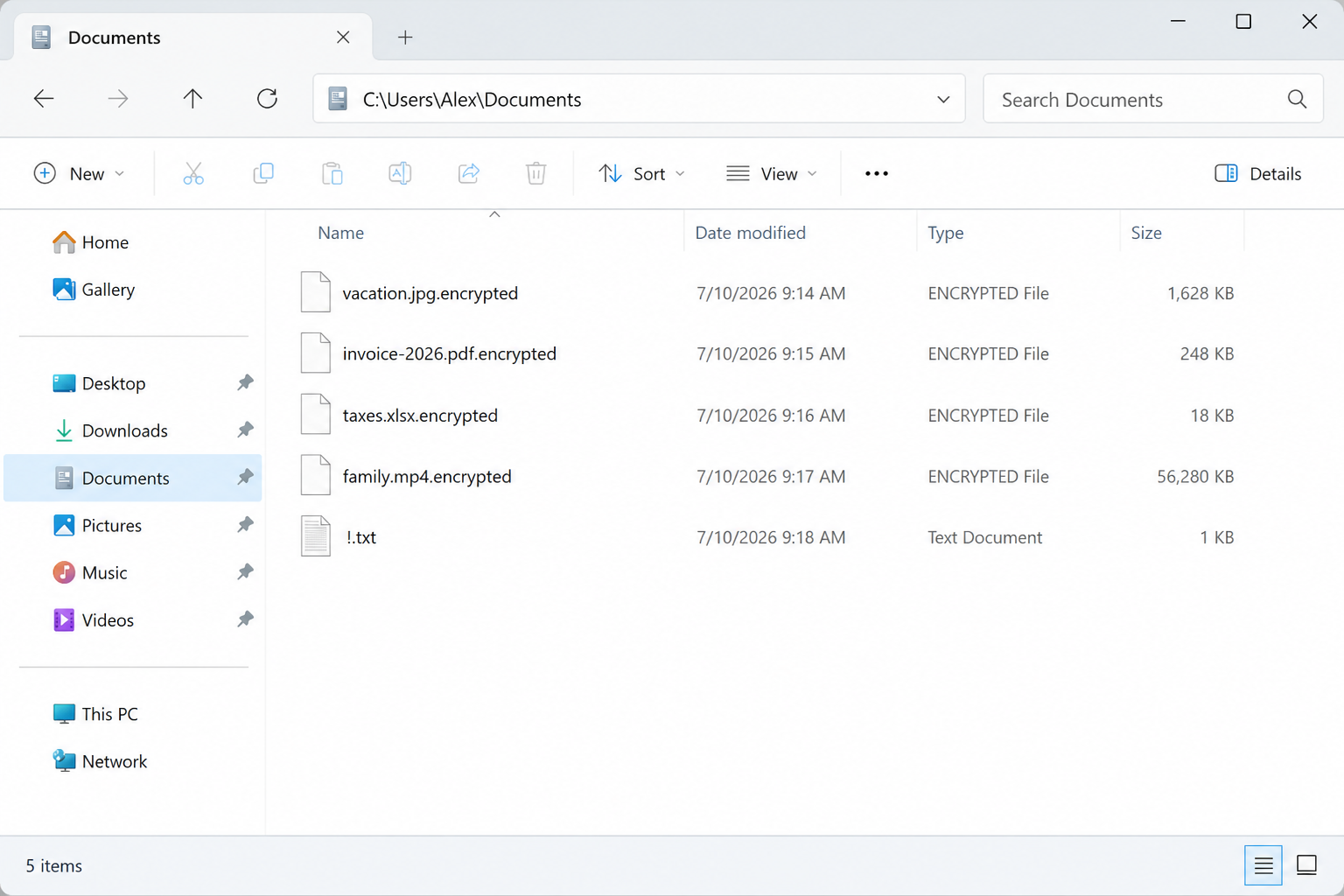Open the See more ellipsis menu
This screenshot has width=1344, height=896.
pyautogui.click(x=877, y=173)
